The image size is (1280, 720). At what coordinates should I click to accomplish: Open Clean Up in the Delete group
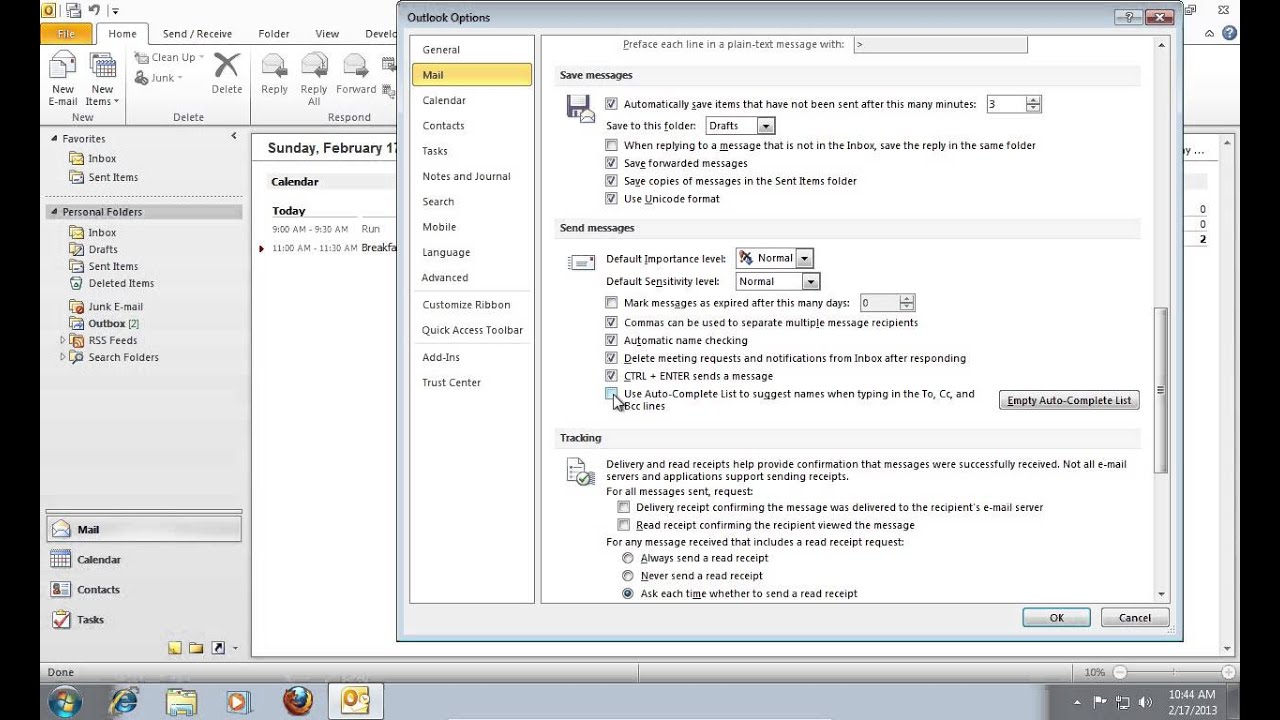pyautogui.click(x=168, y=58)
